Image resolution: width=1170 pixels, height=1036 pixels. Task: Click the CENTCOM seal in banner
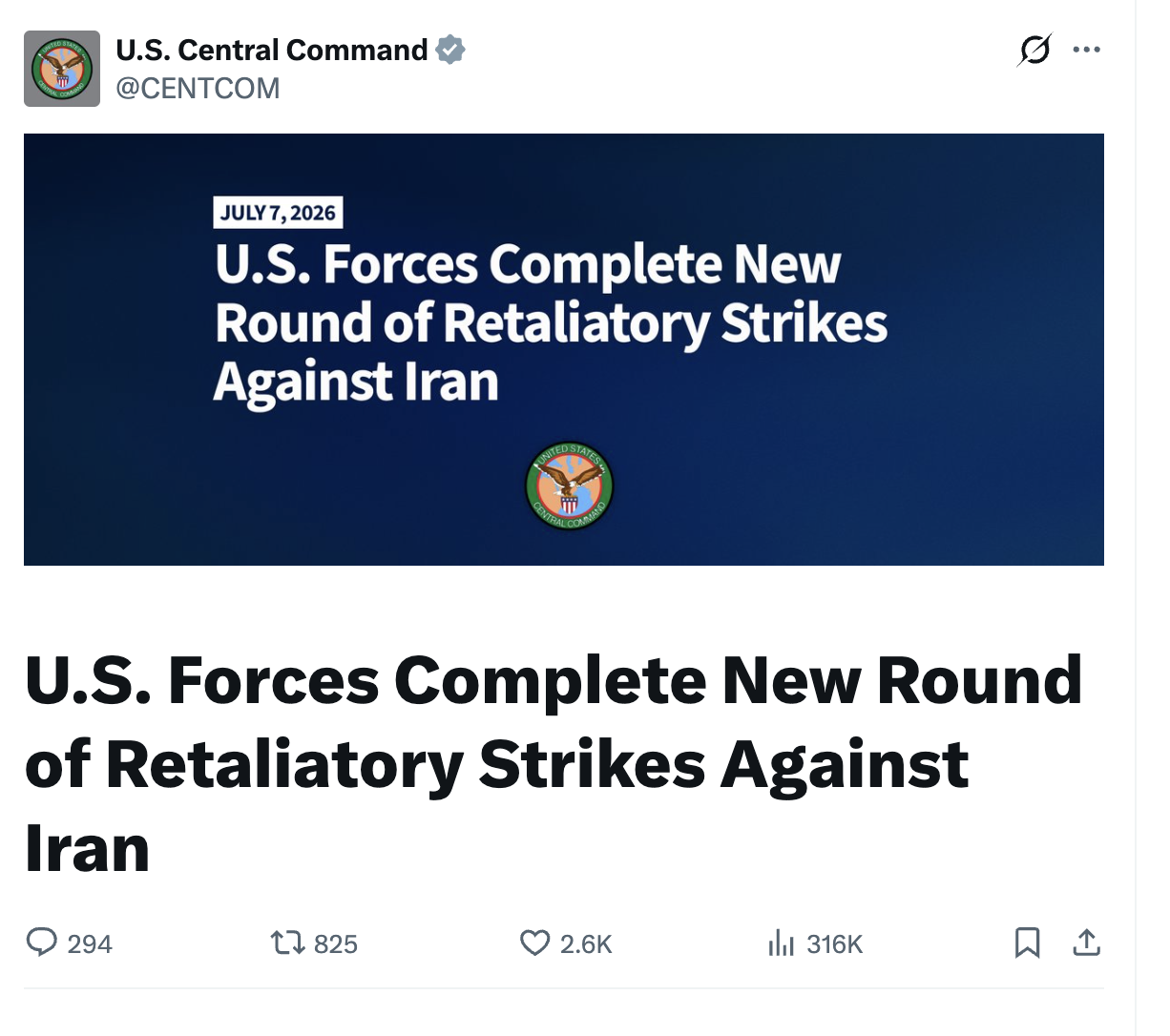click(570, 486)
